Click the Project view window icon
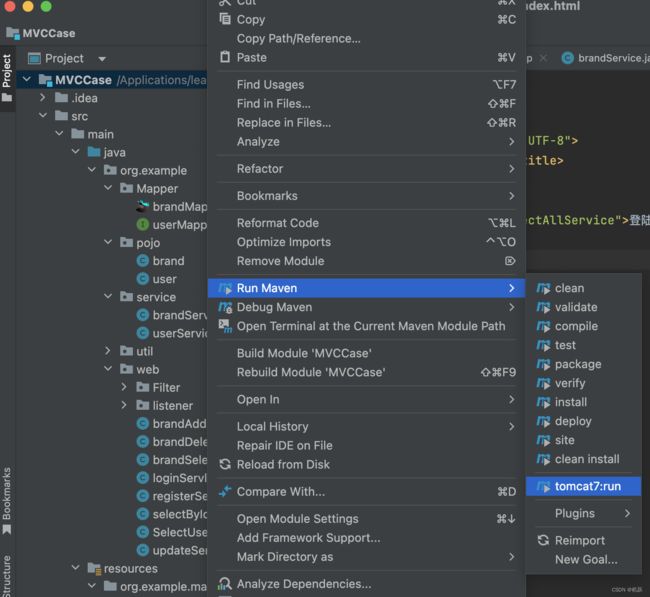Viewport: 650px width, 597px height. 34,58
